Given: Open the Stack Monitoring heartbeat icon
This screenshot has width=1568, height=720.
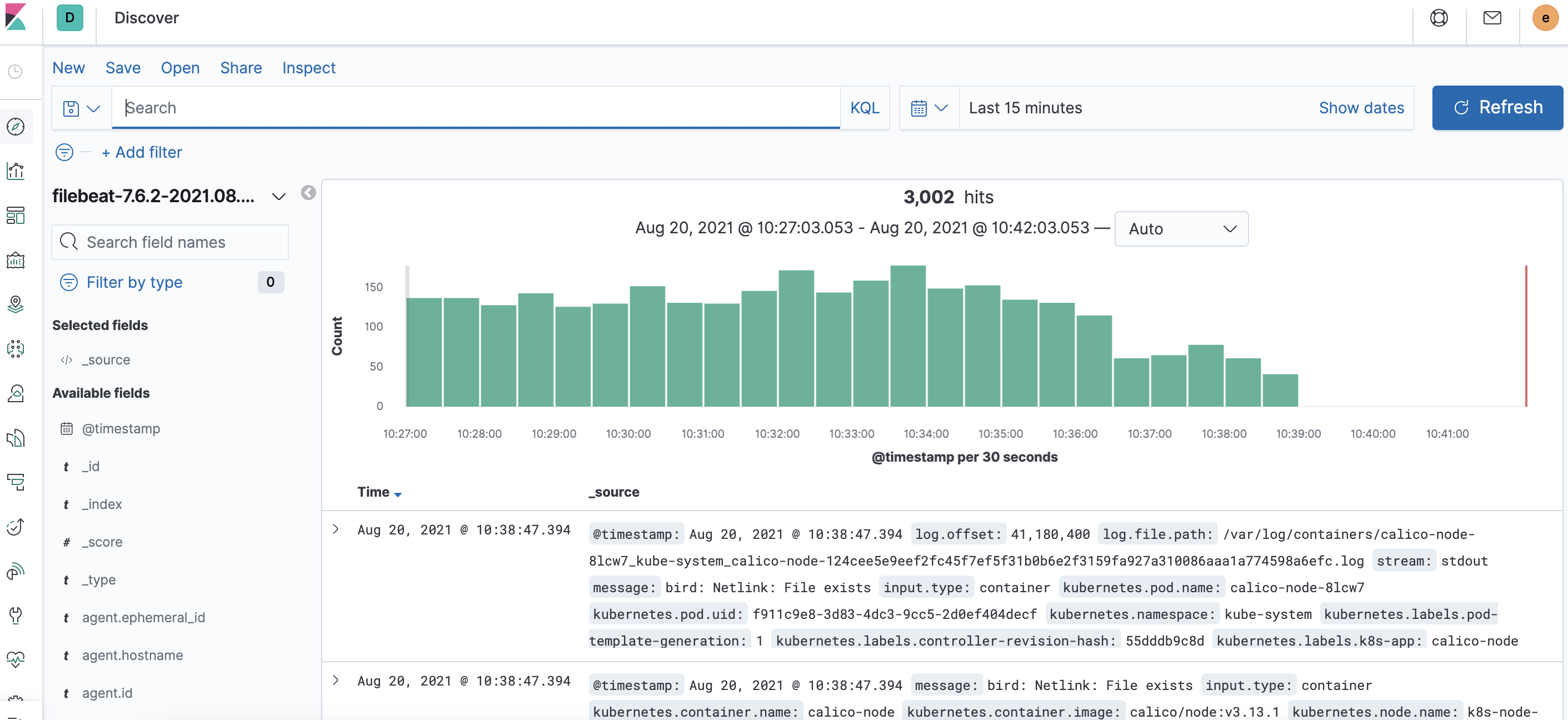Looking at the screenshot, I should (x=15, y=659).
